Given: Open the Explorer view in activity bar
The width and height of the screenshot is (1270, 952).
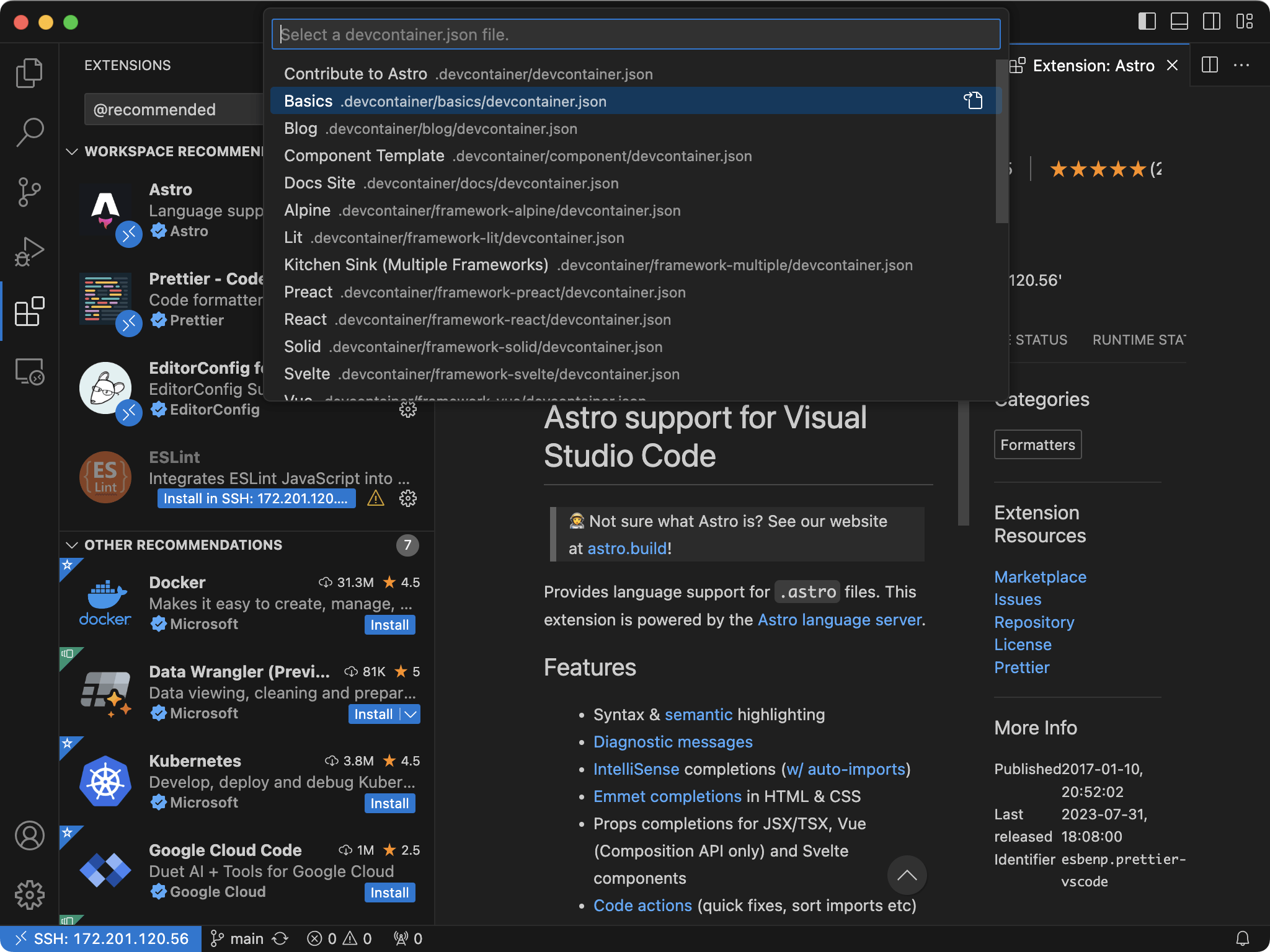Looking at the screenshot, I should [29, 73].
